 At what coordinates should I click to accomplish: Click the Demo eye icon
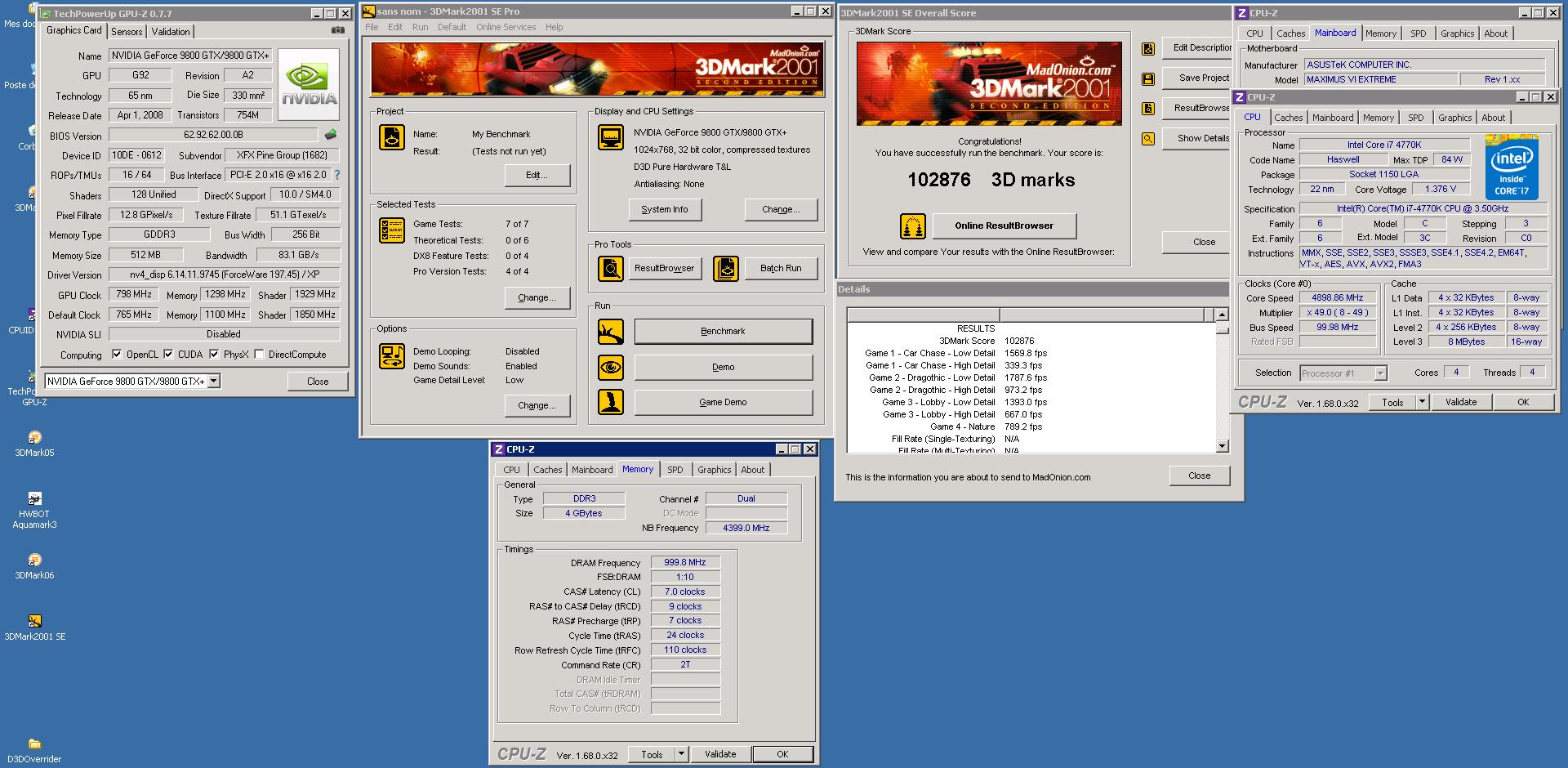(x=611, y=367)
